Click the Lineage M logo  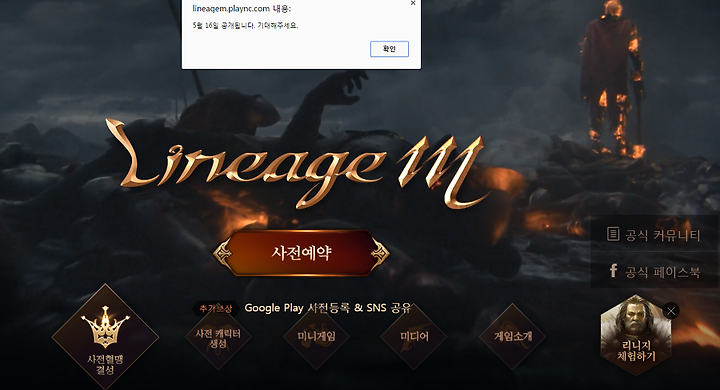click(x=297, y=163)
